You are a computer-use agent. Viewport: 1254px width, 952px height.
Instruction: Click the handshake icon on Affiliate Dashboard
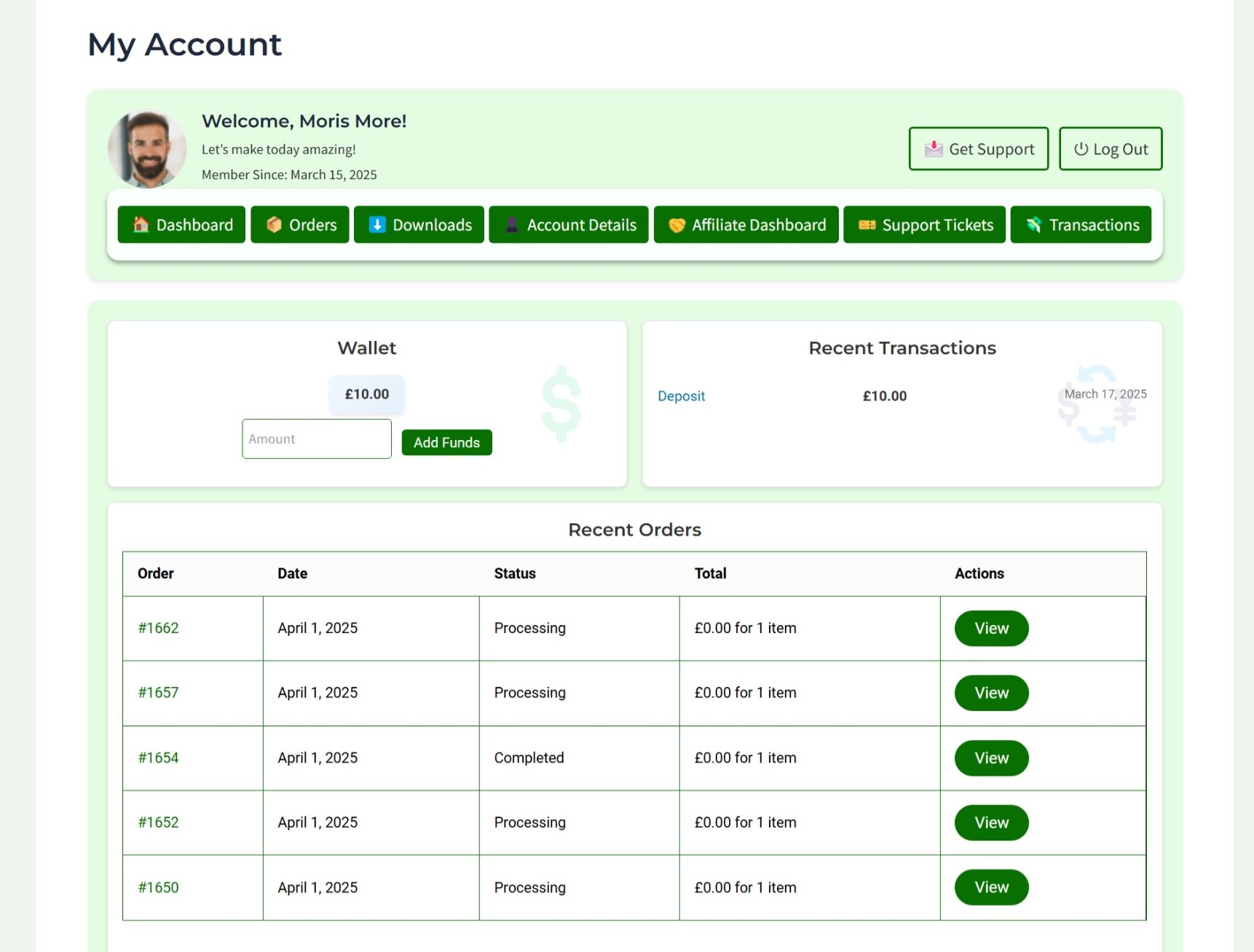[x=677, y=225]
